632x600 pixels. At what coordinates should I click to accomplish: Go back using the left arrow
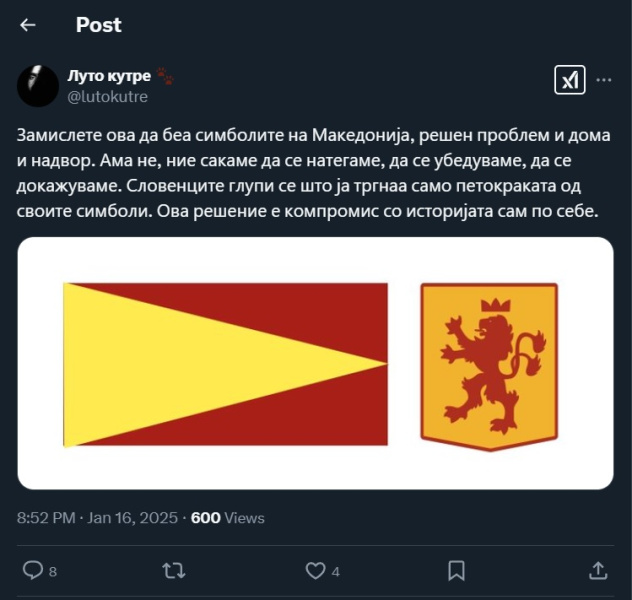point(27,25)
